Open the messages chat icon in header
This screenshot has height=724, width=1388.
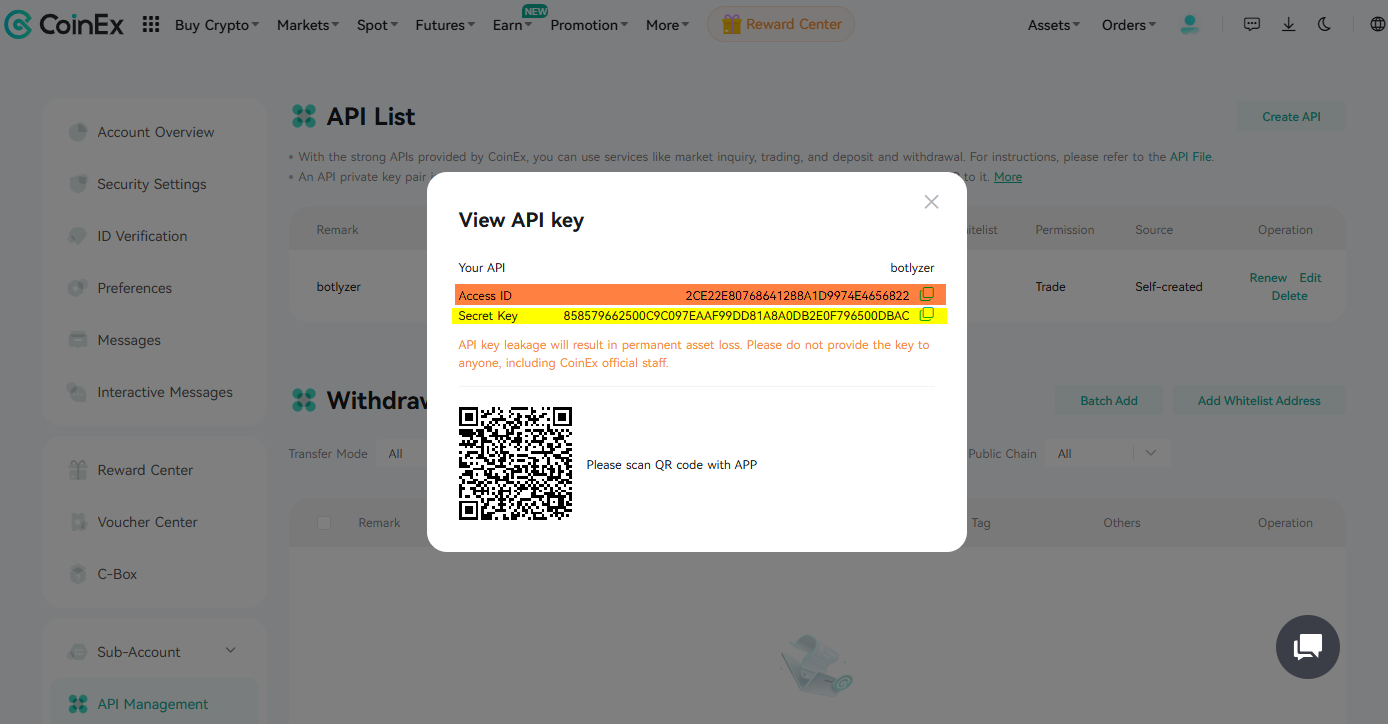(1252, 25)
